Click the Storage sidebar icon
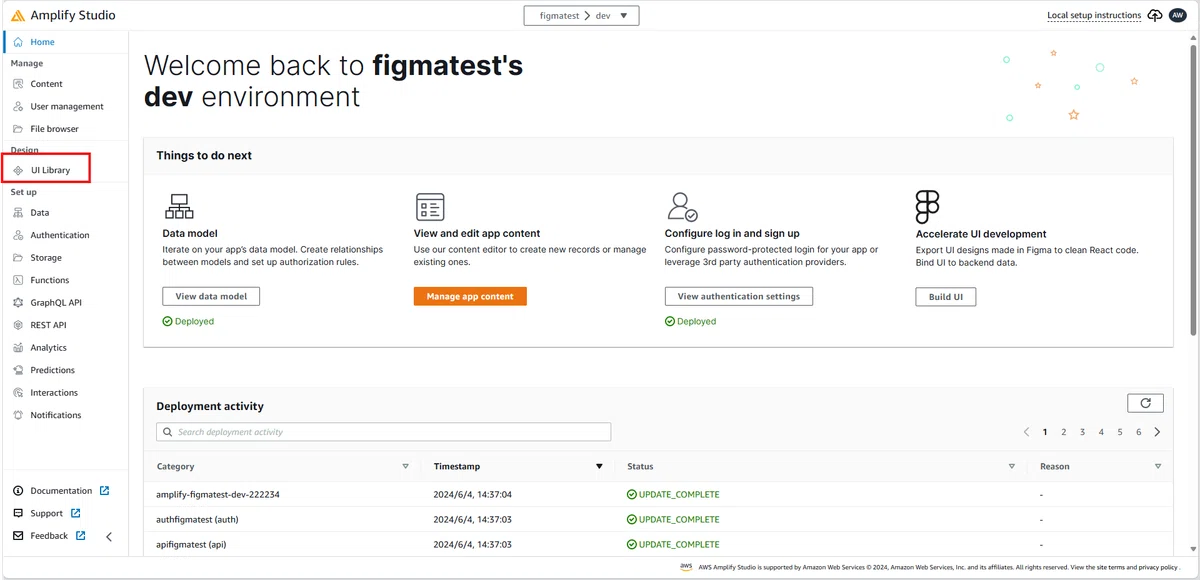Image resolution: width=1200 pixels, height=580 pixels. (x=18, y=258)
